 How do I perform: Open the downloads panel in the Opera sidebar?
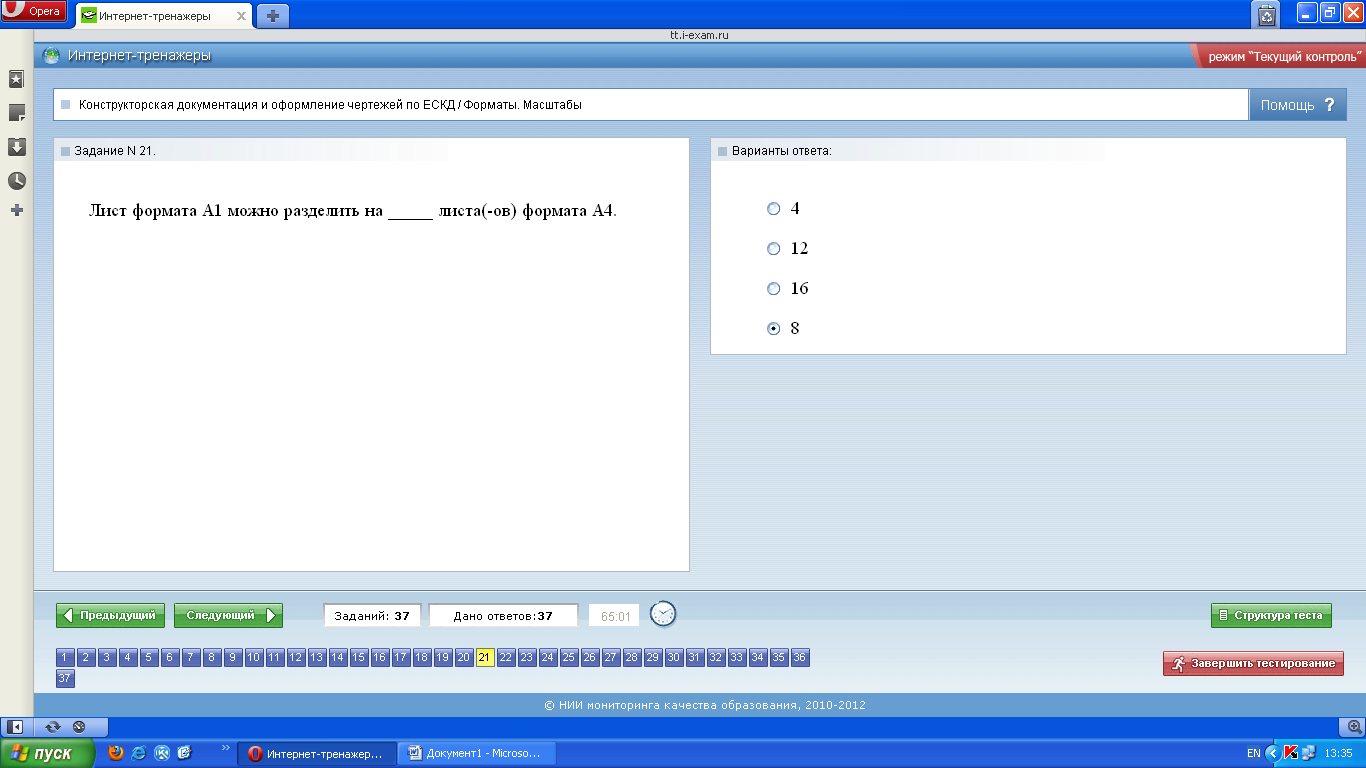[16, 147]
